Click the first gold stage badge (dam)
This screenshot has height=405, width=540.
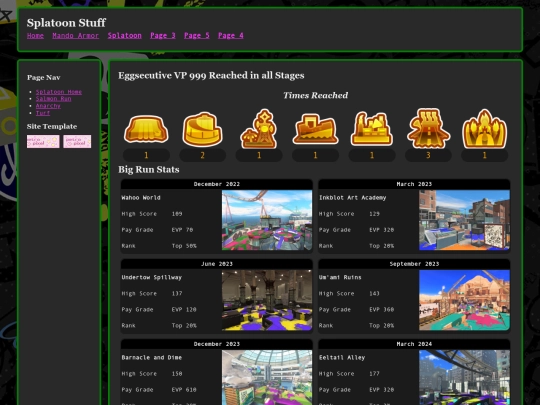pyautogui.click(x=146, y=129)
